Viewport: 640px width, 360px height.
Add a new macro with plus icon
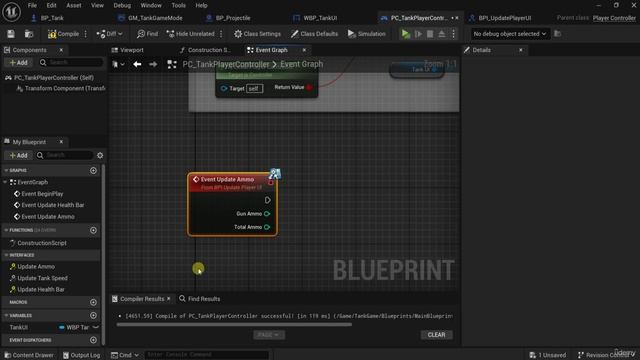[93, 302]
